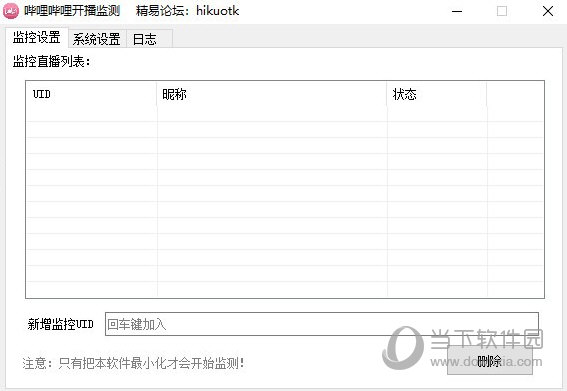The image size is (567, 391).
Task: Click the 新增监控UID label
Action: [60, 324]
